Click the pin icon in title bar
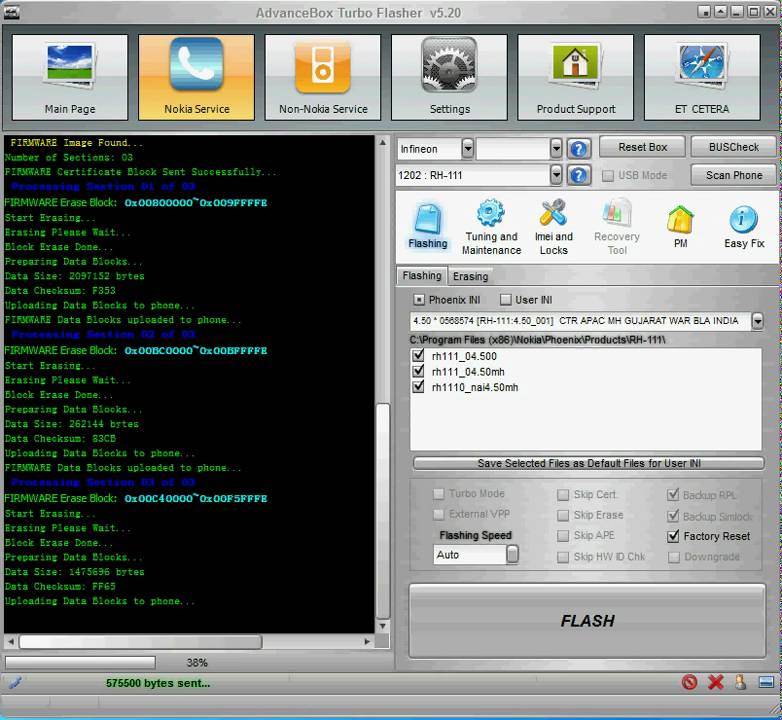782x720 pixels. (x=704, y=11)
